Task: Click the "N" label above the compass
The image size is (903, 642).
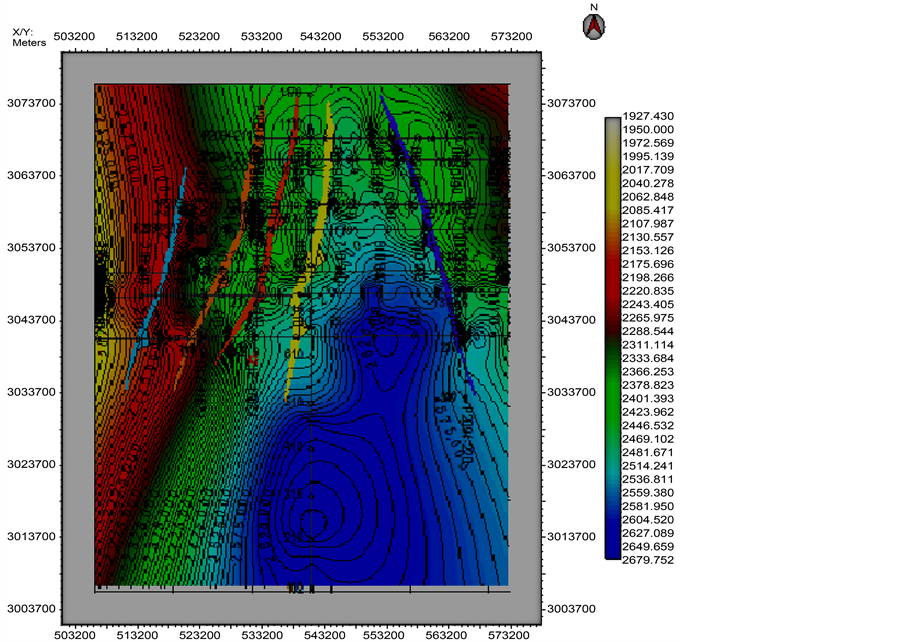Action: click(594, 8)
